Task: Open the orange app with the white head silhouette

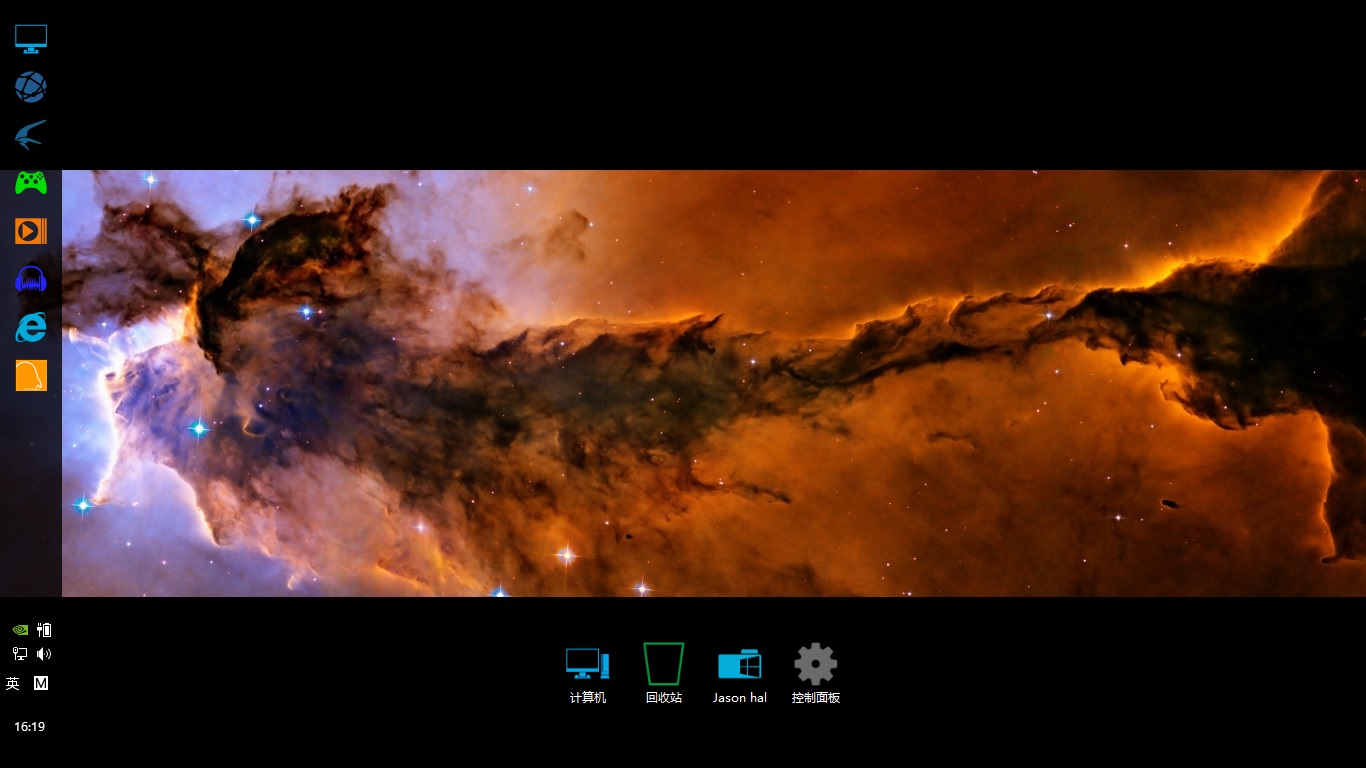Action: [x=31, y=375]
